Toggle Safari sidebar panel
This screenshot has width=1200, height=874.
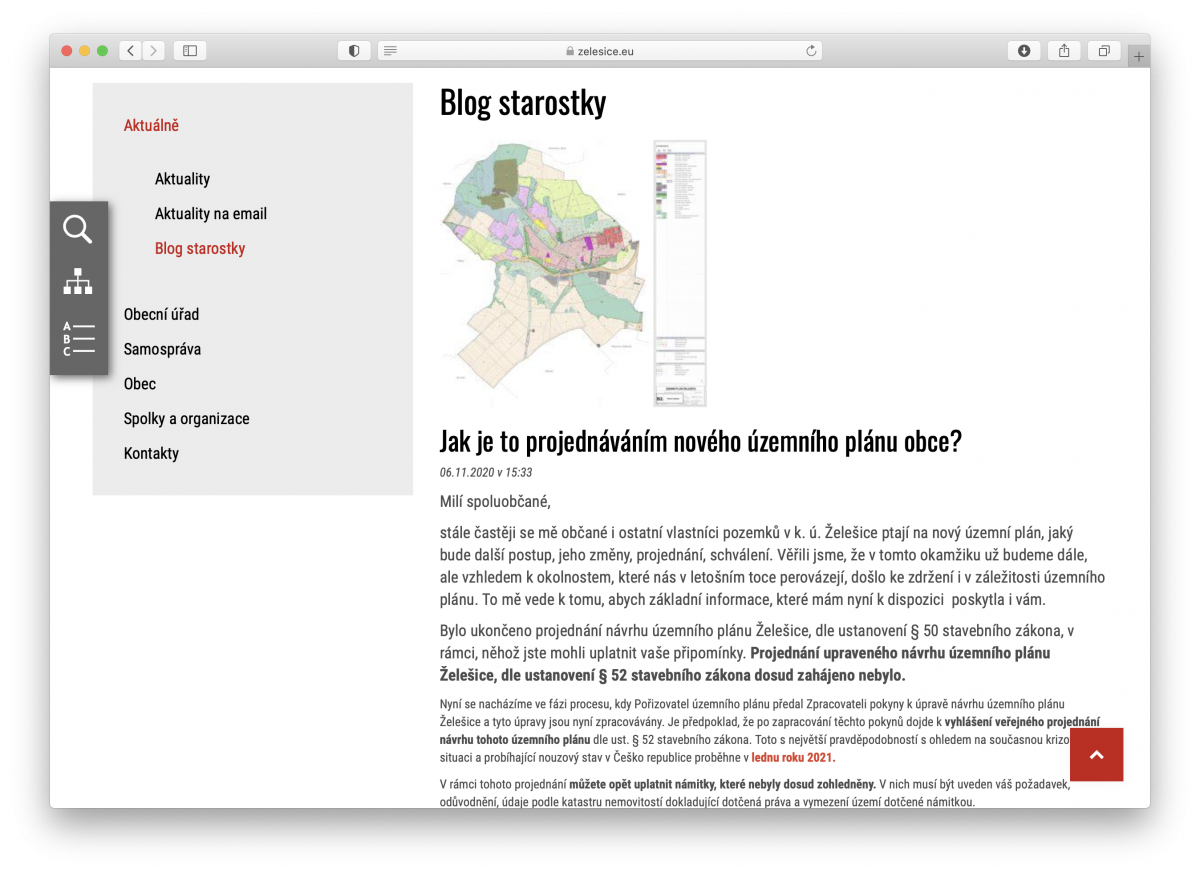pyautogui.click(x=190, y=51)
